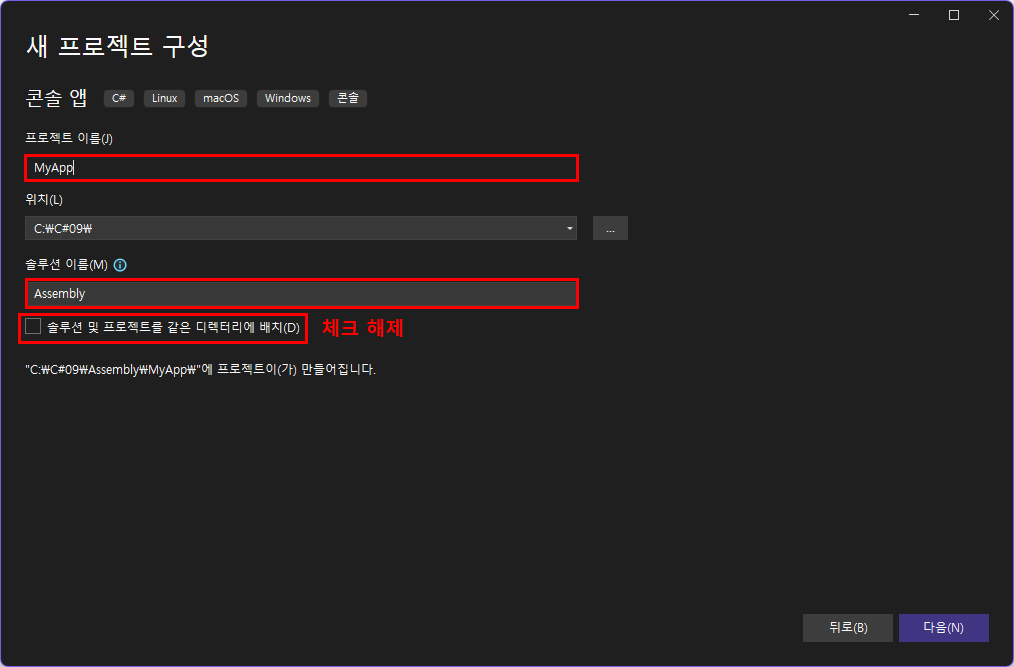1014x667 pixels.
Task: Close the new project dialog
Action: point(994,15)
